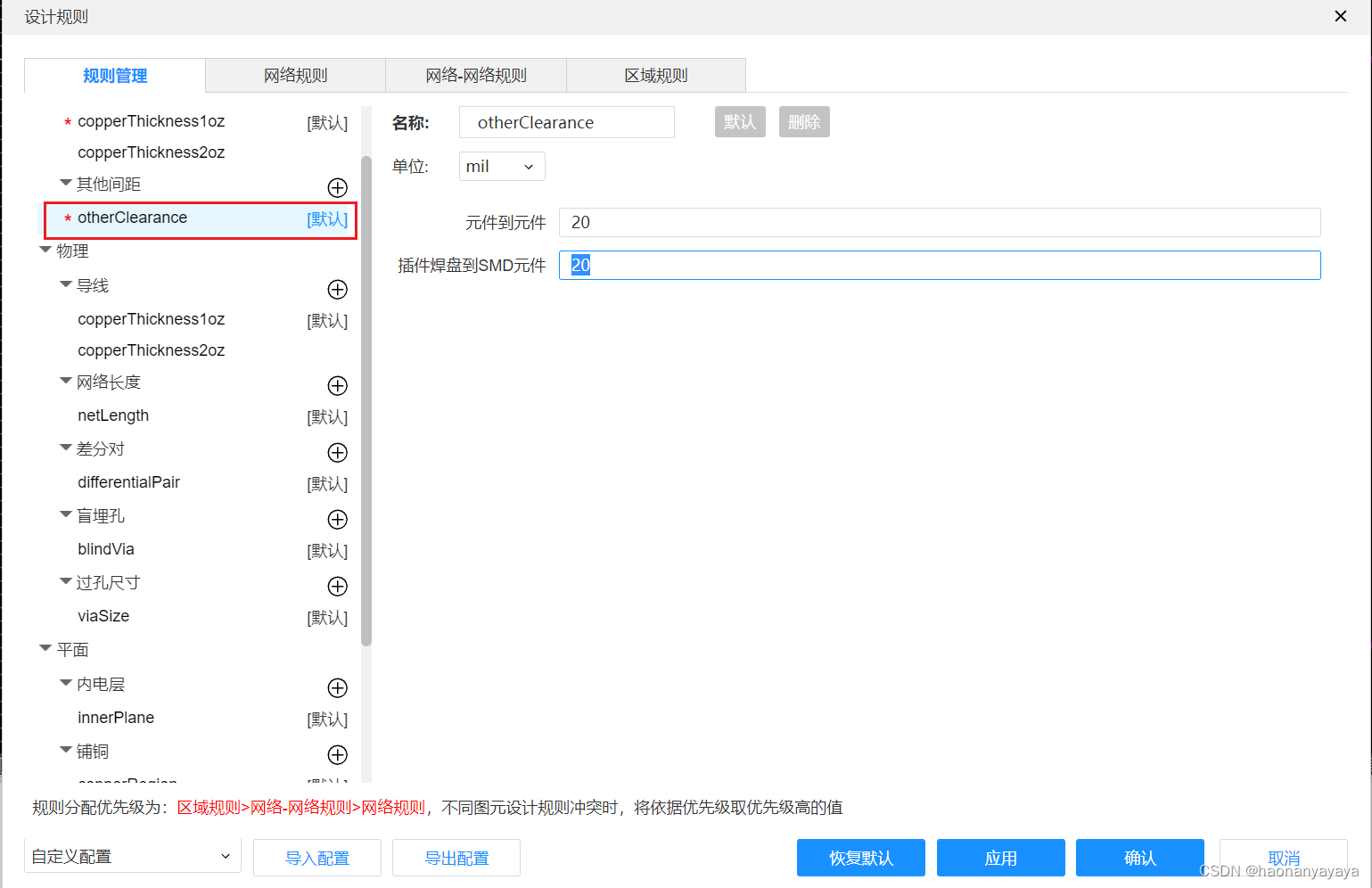The height and width of the screenshot is (888, 1372).
Task: Open the 网络-网络规则 tab
Action: click(476, 76)
